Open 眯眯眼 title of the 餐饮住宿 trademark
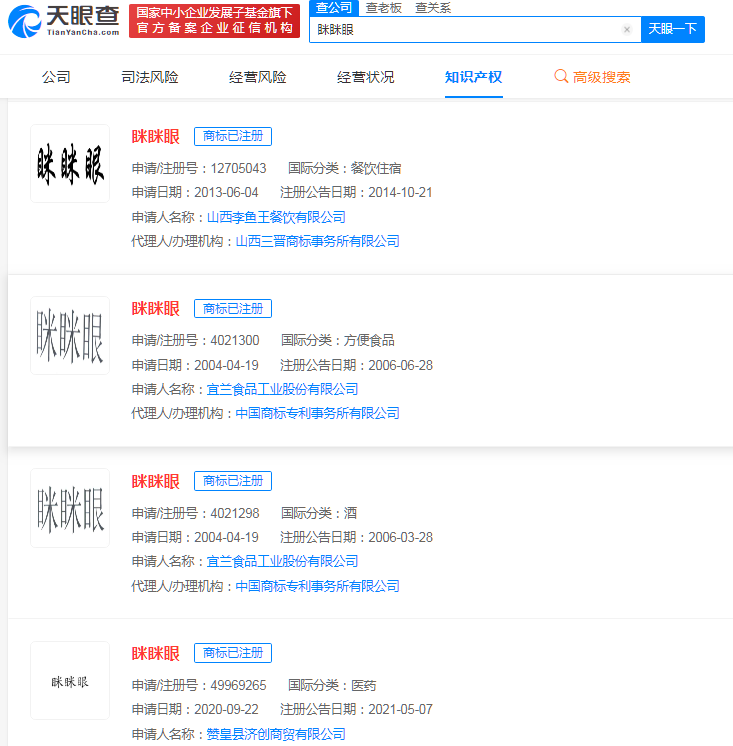Viewport: 733px width, 746px height. [156, 137]
